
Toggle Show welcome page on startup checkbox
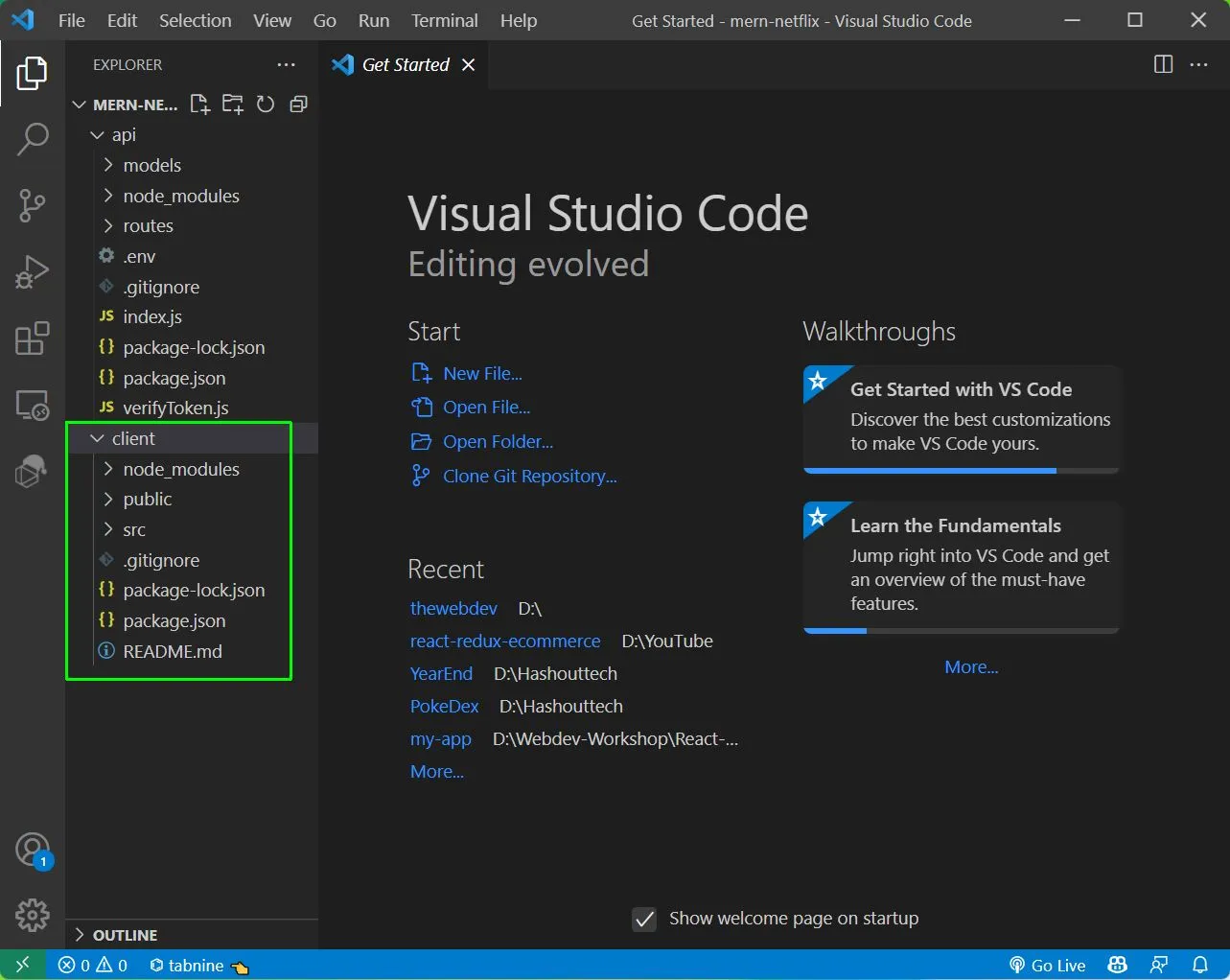click(644, 920)
